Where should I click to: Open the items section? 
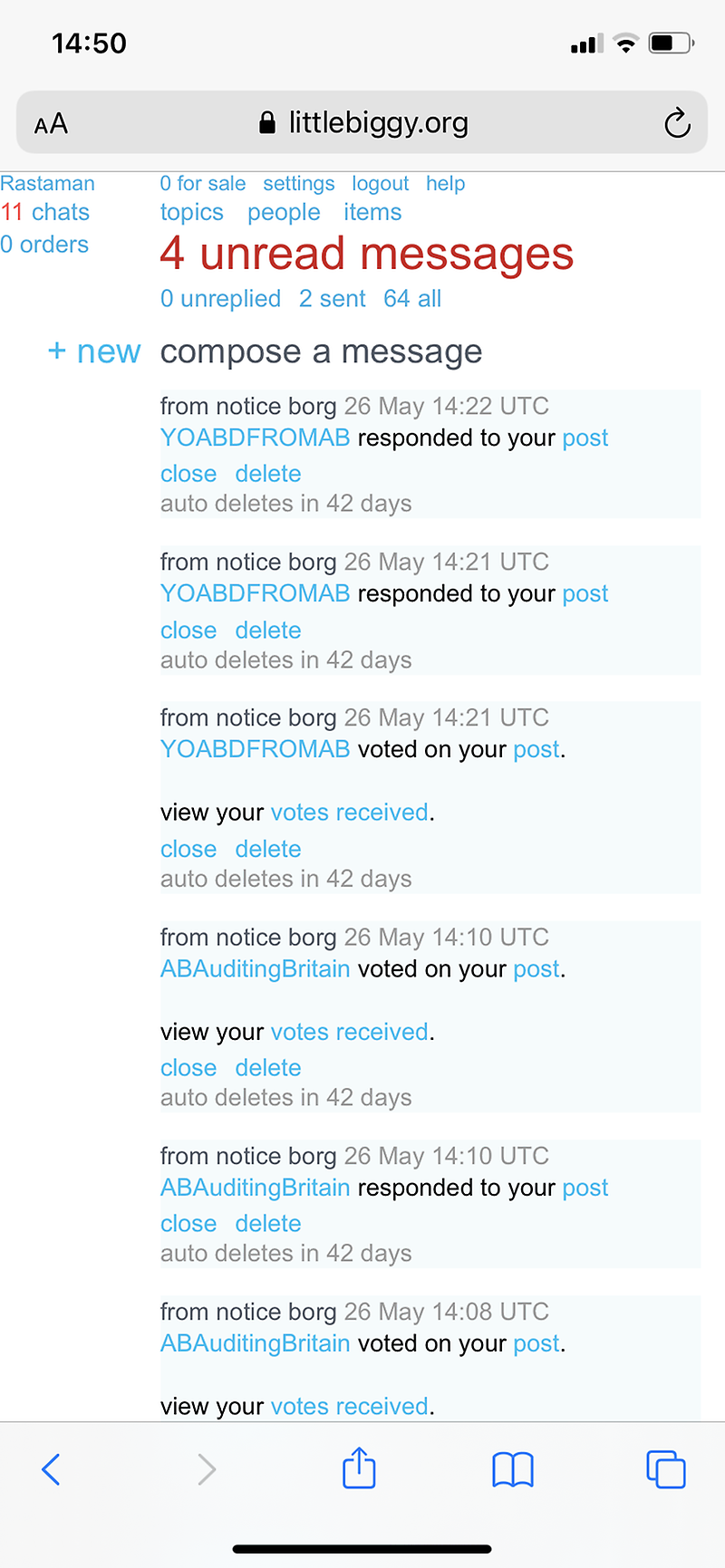pos(372,212)
